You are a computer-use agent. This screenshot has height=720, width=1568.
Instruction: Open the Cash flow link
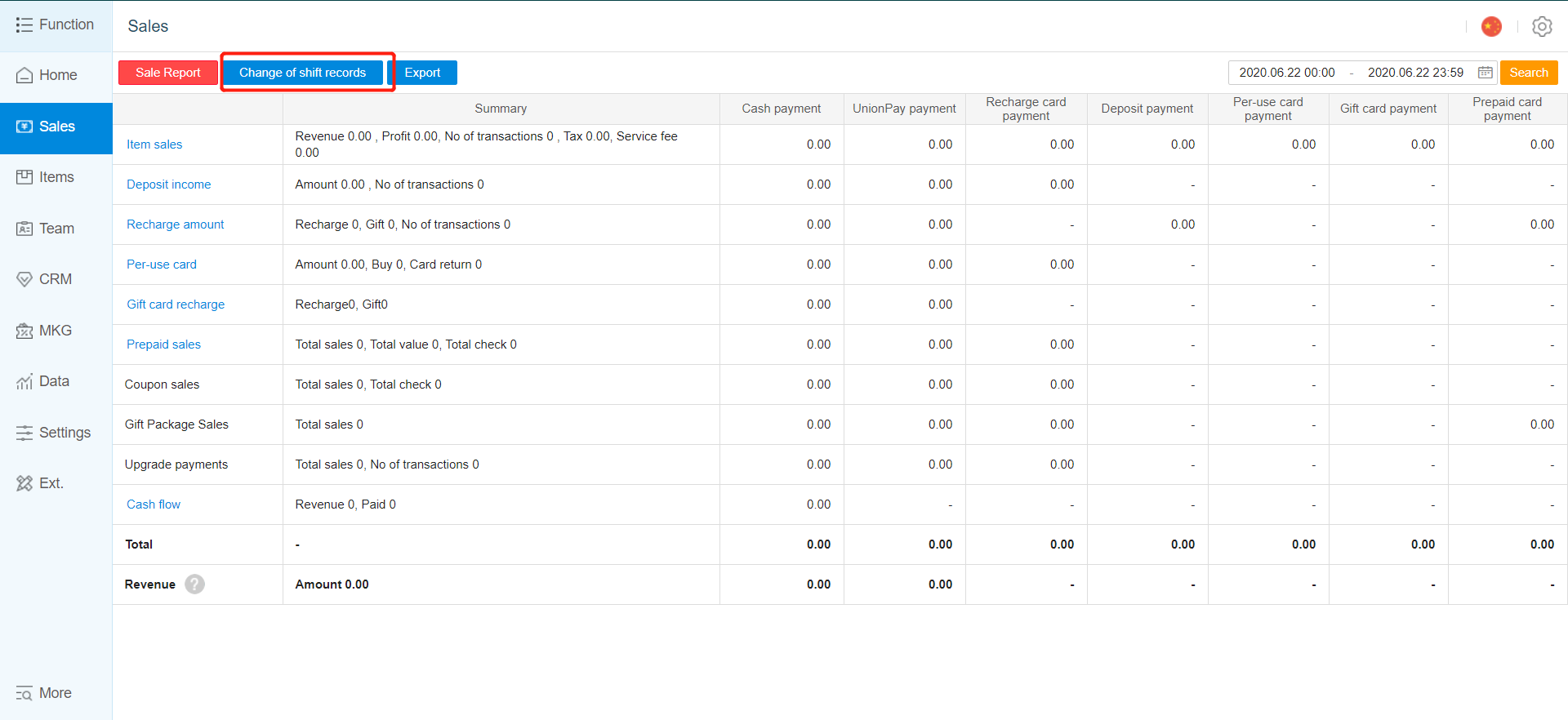pos(154,504)
